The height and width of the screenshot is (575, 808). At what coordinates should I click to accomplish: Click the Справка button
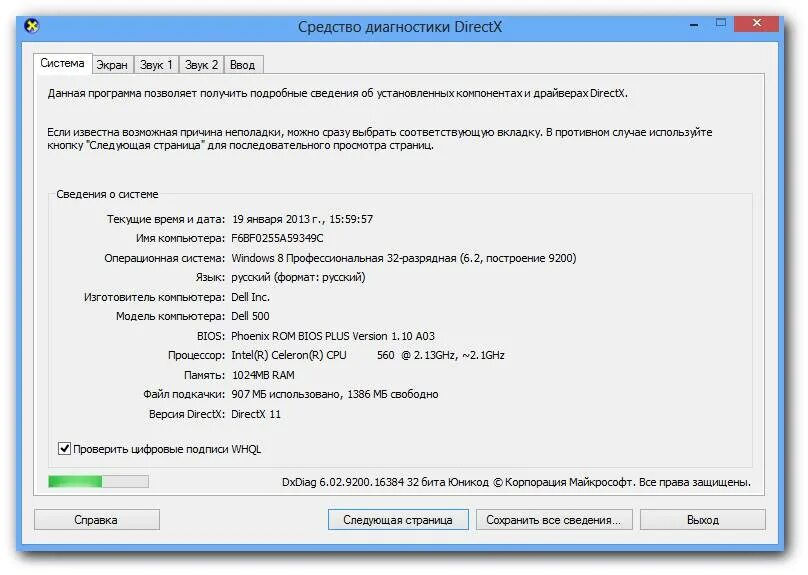click(x=97, y=520)
